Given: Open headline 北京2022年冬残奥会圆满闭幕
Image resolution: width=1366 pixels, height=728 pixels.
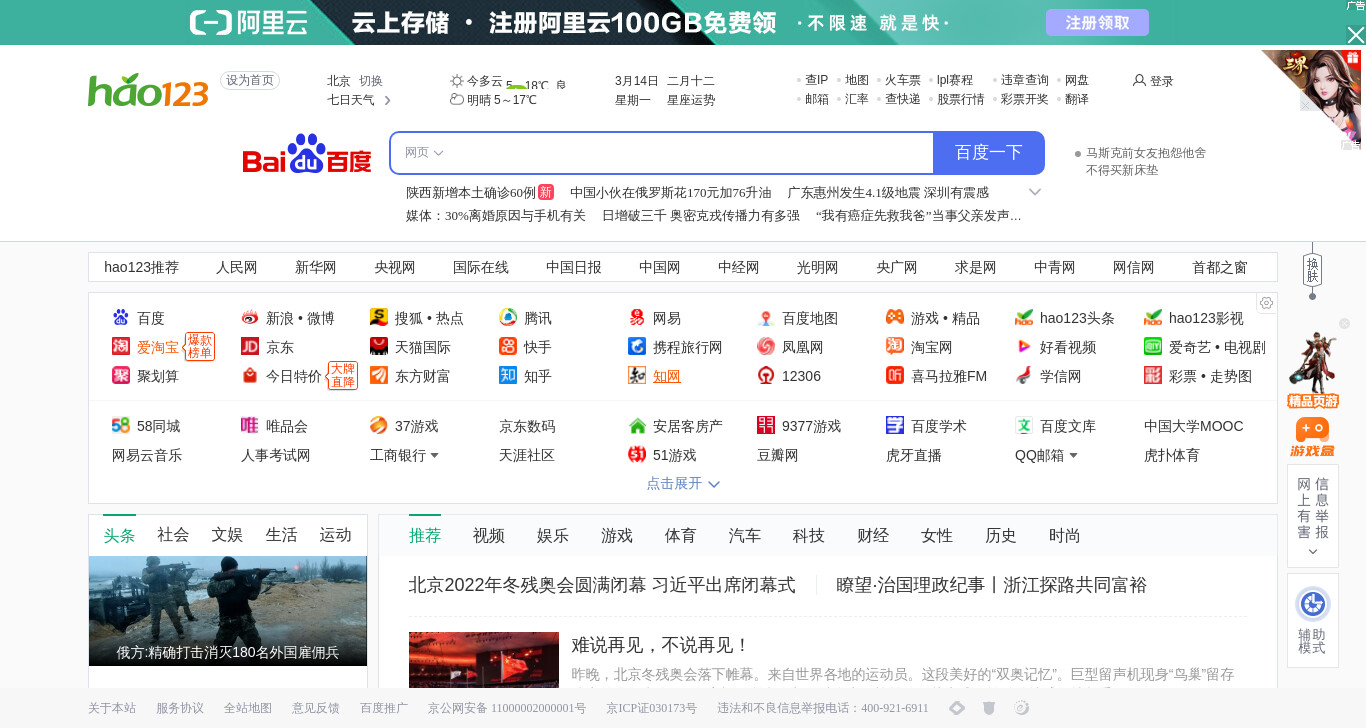Looking at the screenshot, I should coord(602,585).
